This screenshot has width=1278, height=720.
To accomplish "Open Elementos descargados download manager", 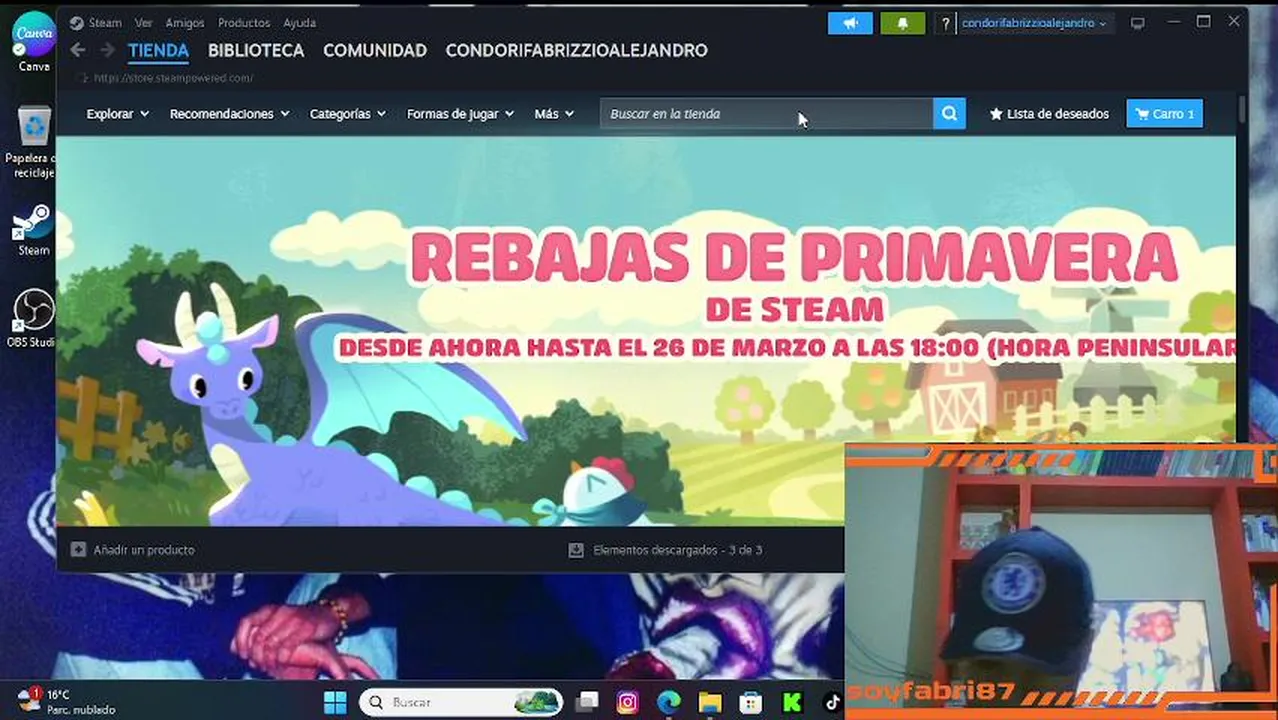I will coord(665,550).
